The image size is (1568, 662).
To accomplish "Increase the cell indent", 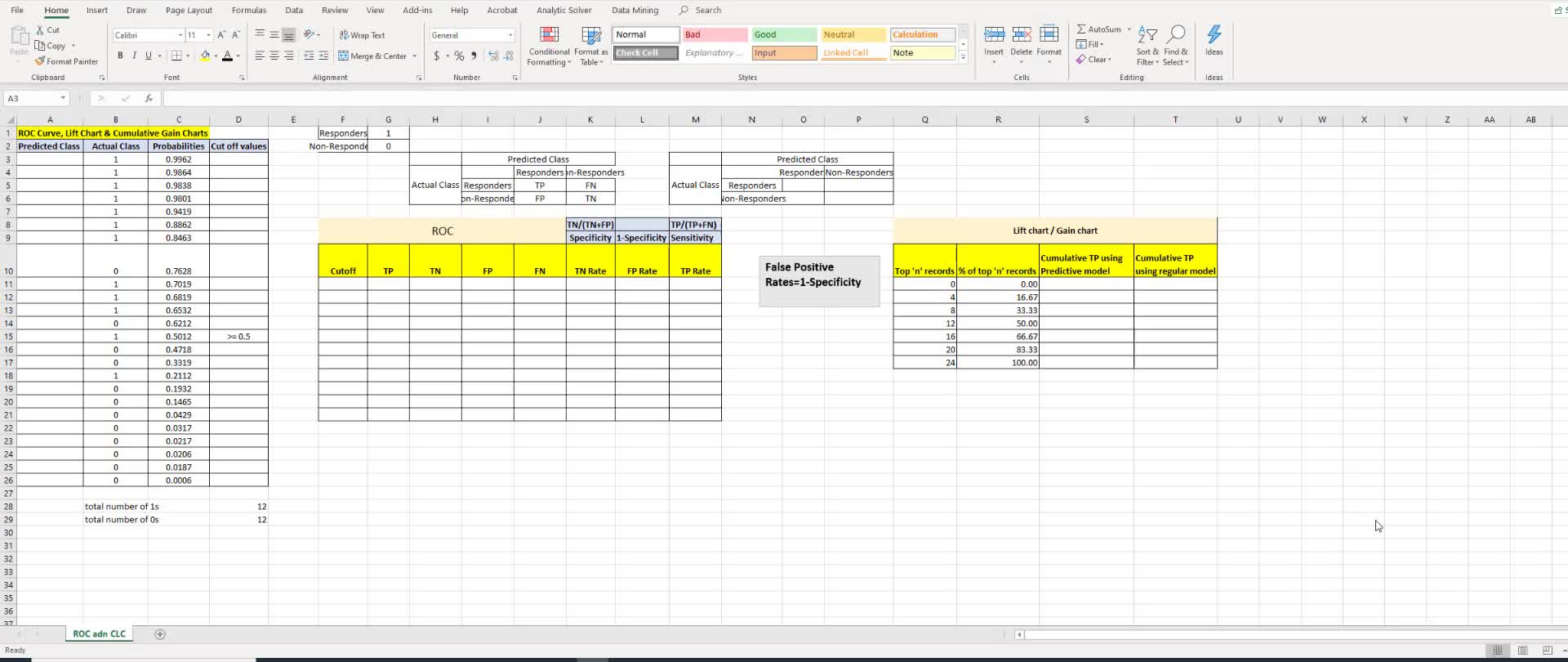I will [323, 56].
